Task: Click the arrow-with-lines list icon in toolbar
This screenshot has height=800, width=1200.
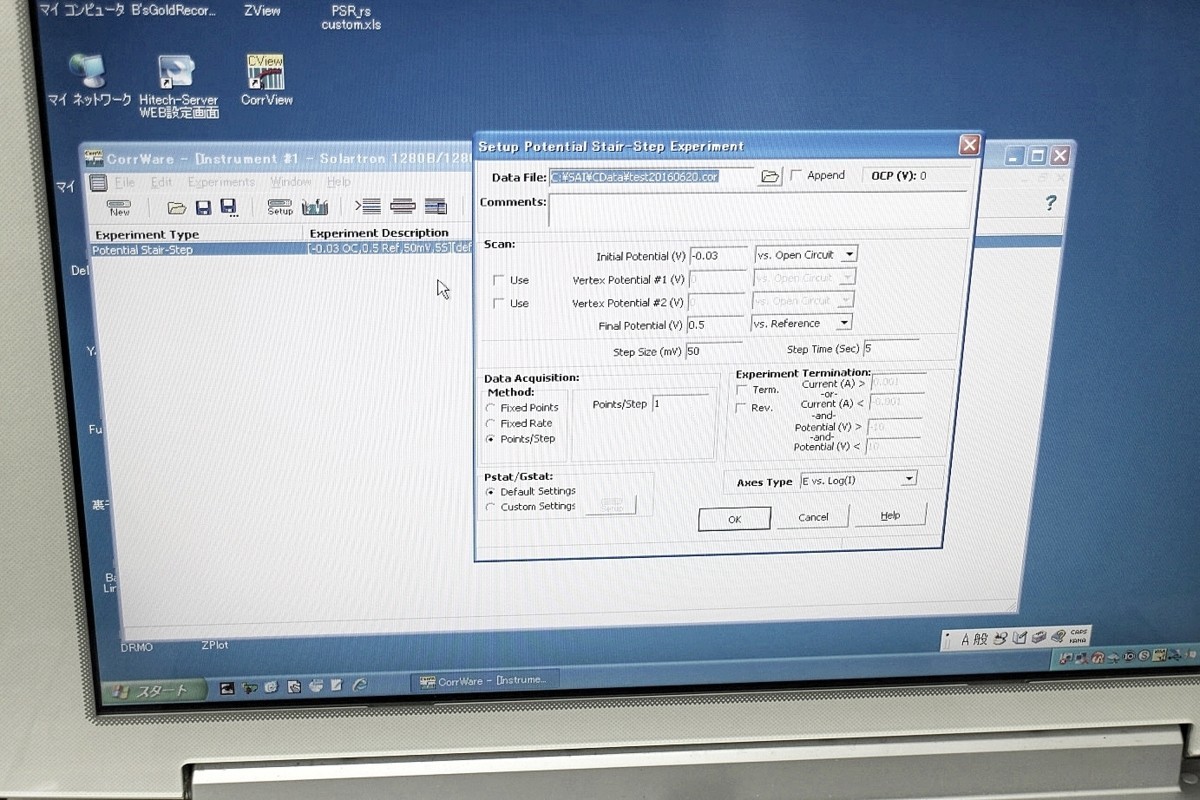Action: 367,206
